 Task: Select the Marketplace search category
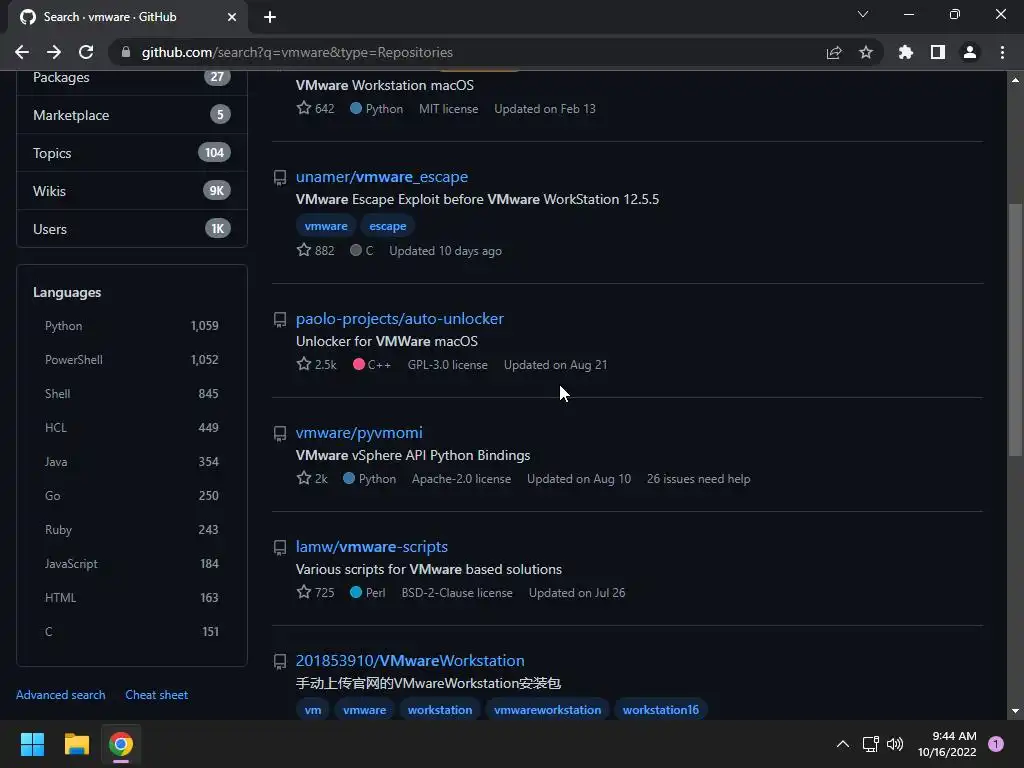(x=132, y=115)
